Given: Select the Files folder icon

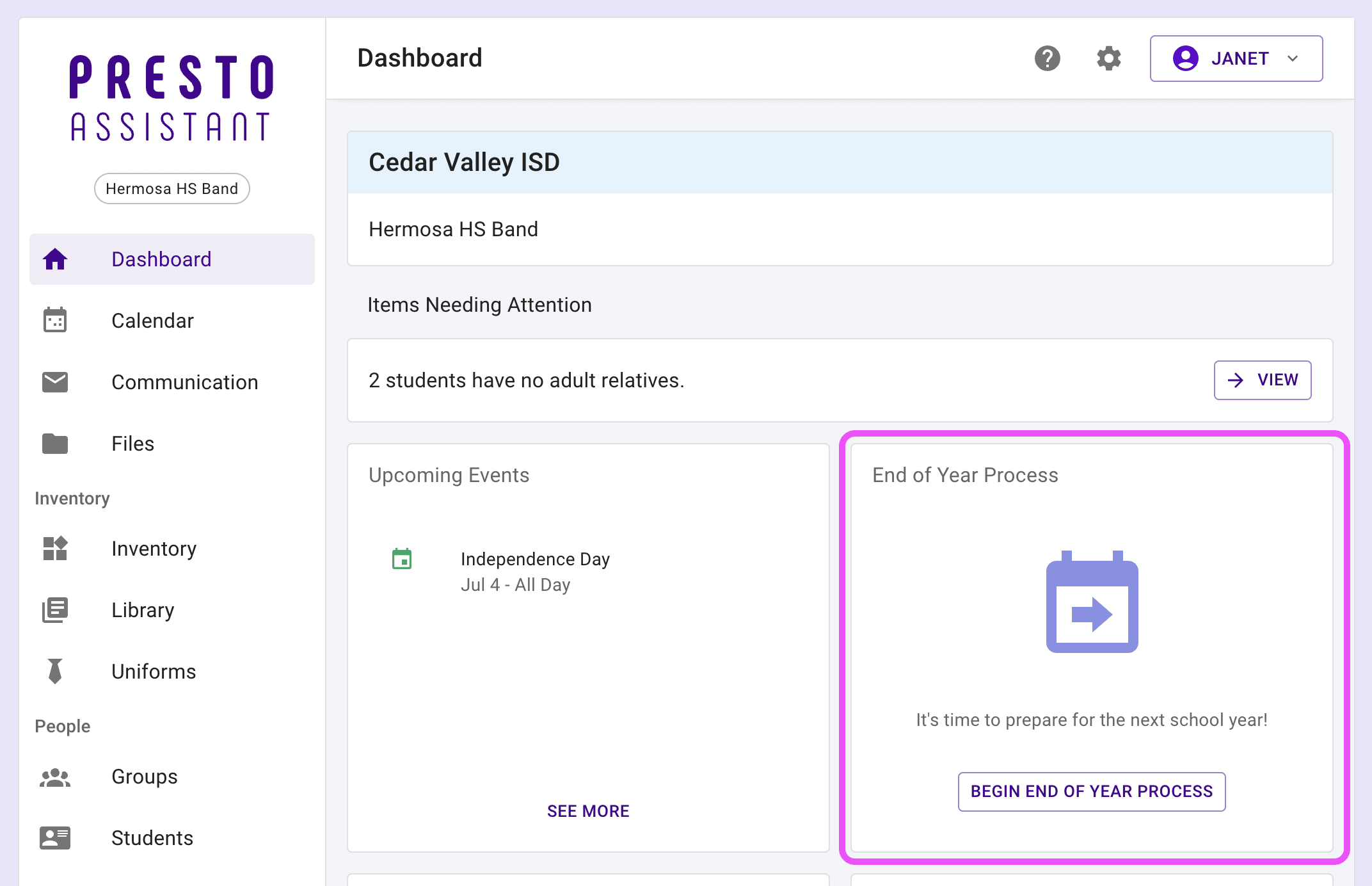Looking at the screenshot, I should (x=55, y=443).
